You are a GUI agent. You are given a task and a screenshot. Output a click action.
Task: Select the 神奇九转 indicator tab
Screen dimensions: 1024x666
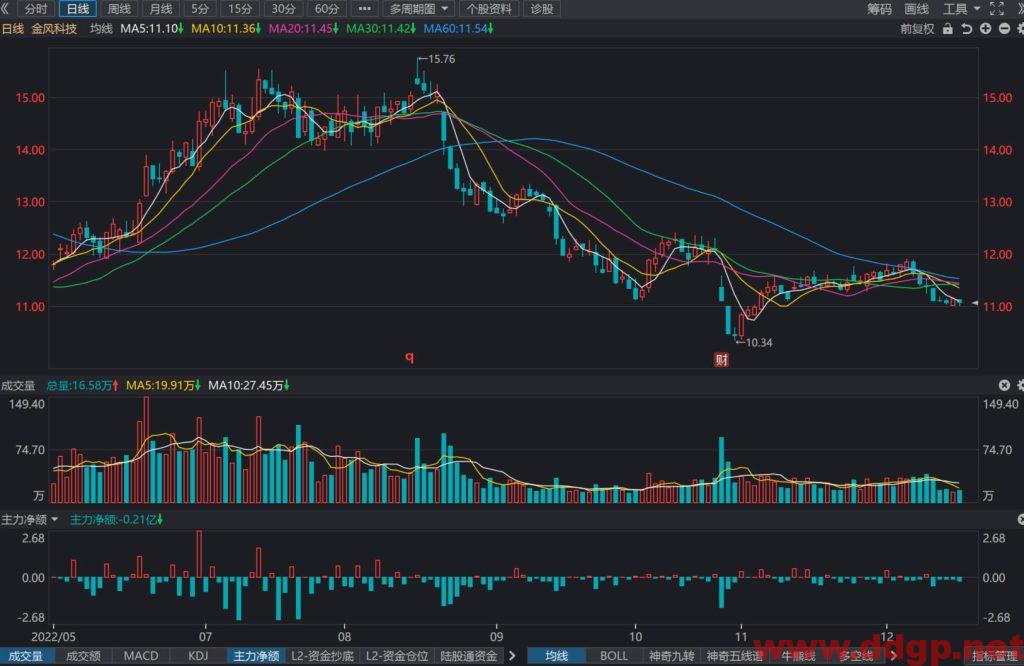(671, 656)
